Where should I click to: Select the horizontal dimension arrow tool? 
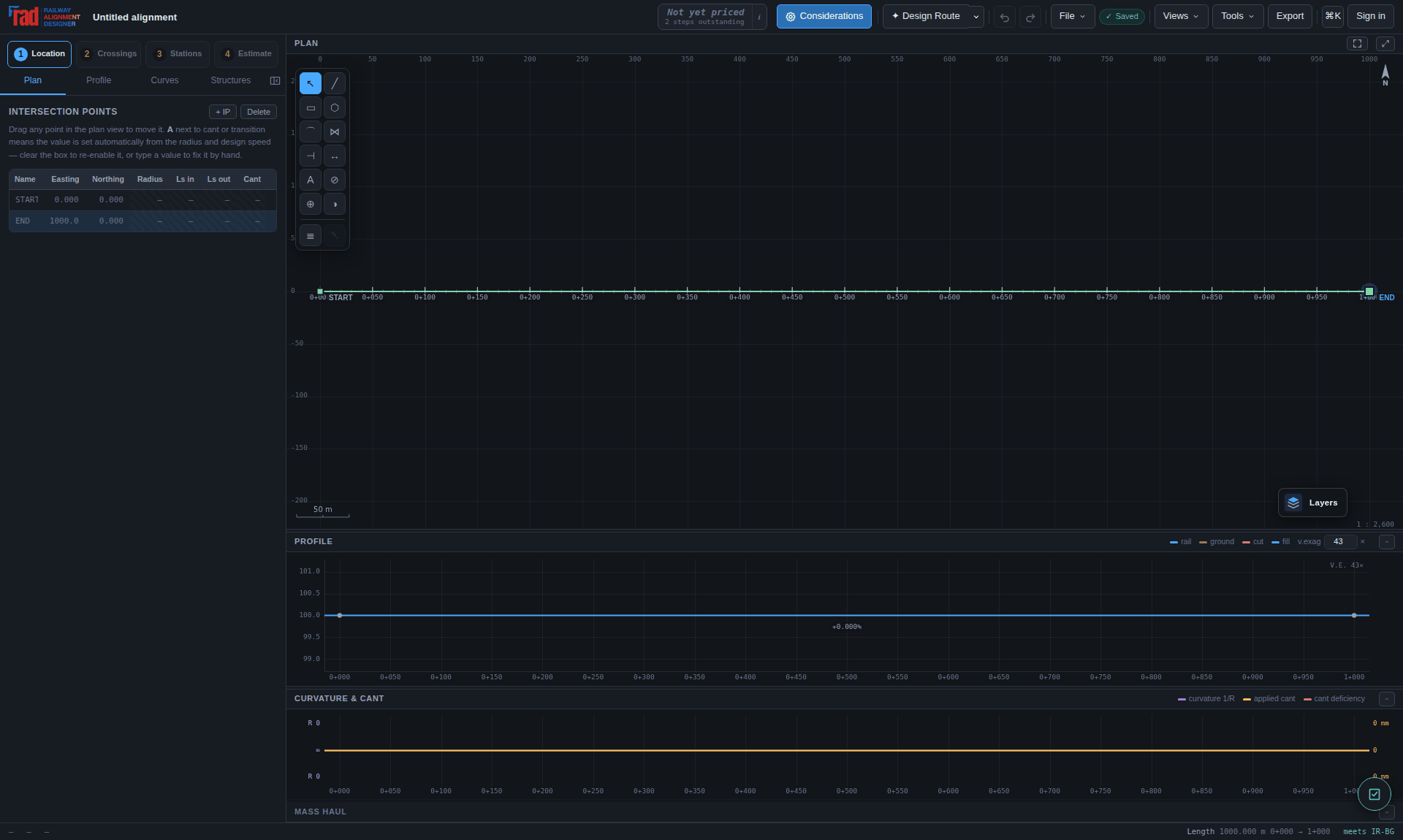click(x=335, y=156)
